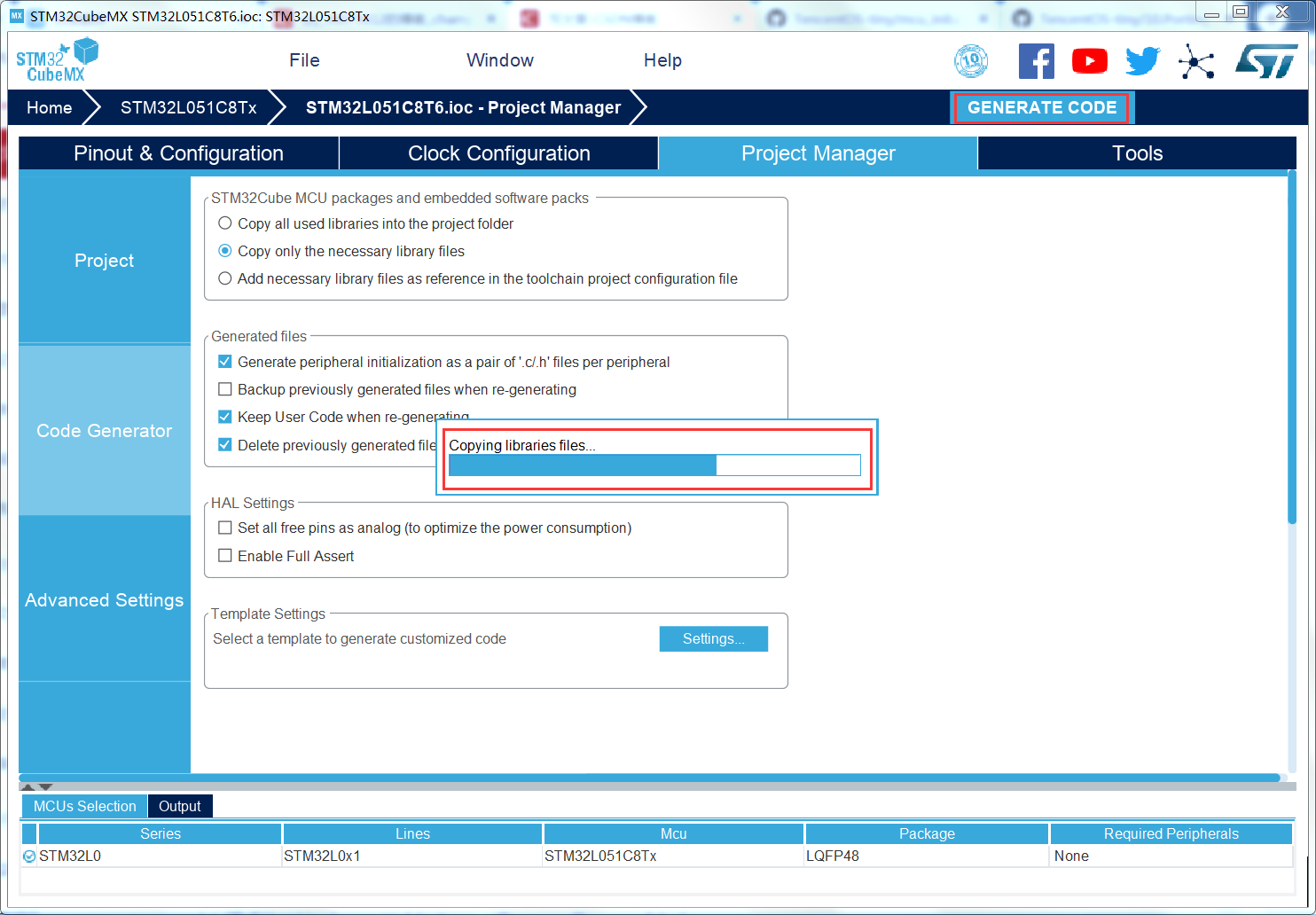The height and width of the screenshot is (915, 1316).
Task: Select the Project Manager tab
Action: pyautogui.click(x=818, y=153)
